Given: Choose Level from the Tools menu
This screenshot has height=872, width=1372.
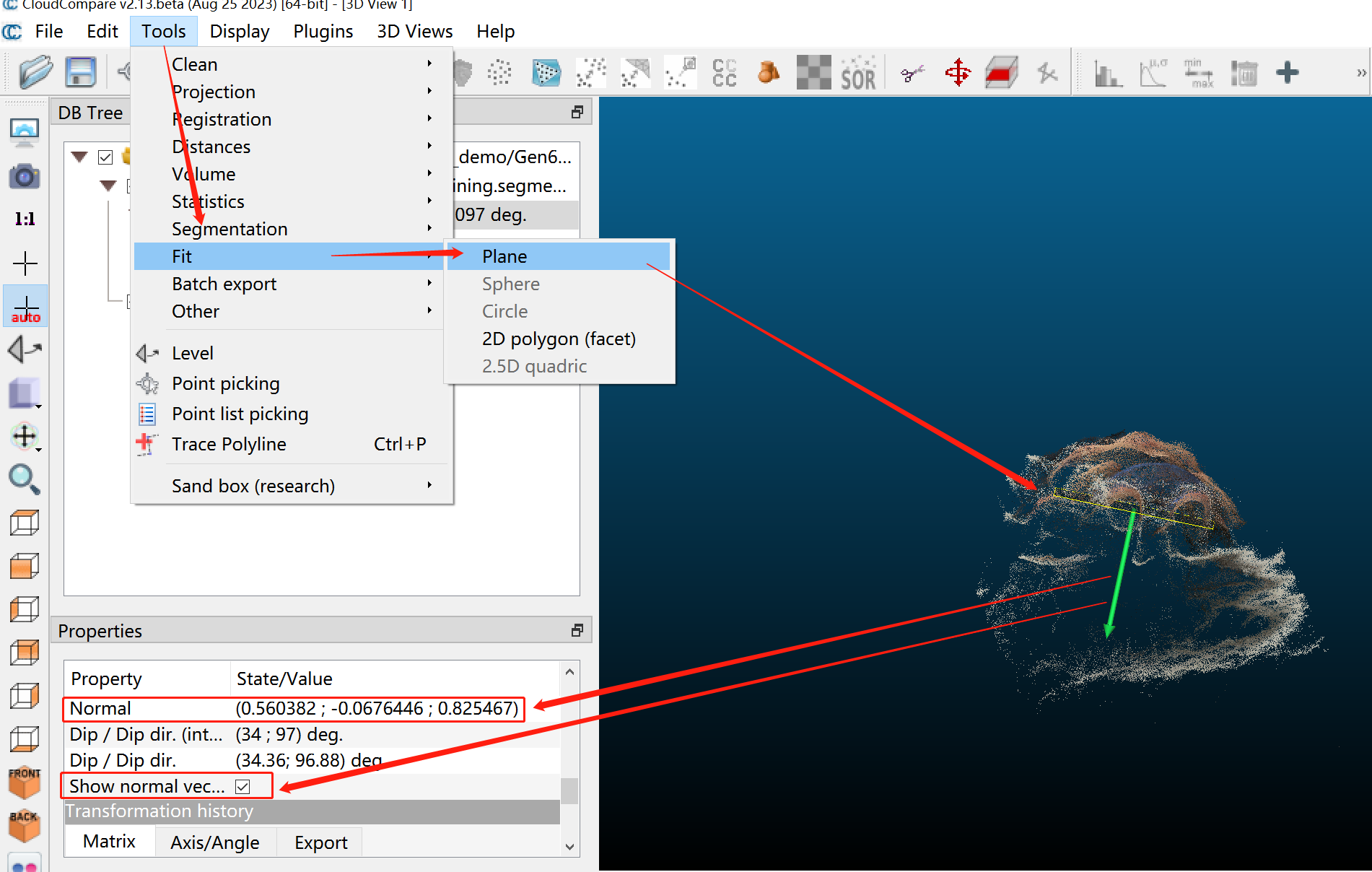Looking at the screenshot, I should (293, 353).
